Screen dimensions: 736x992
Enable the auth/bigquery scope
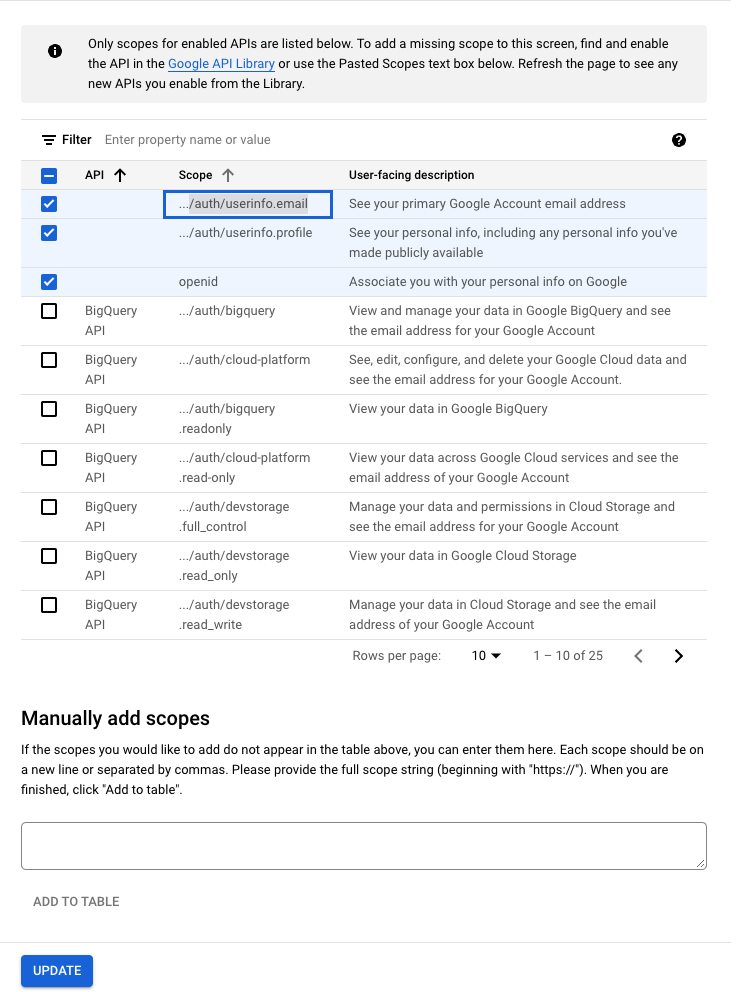(48, 311)
